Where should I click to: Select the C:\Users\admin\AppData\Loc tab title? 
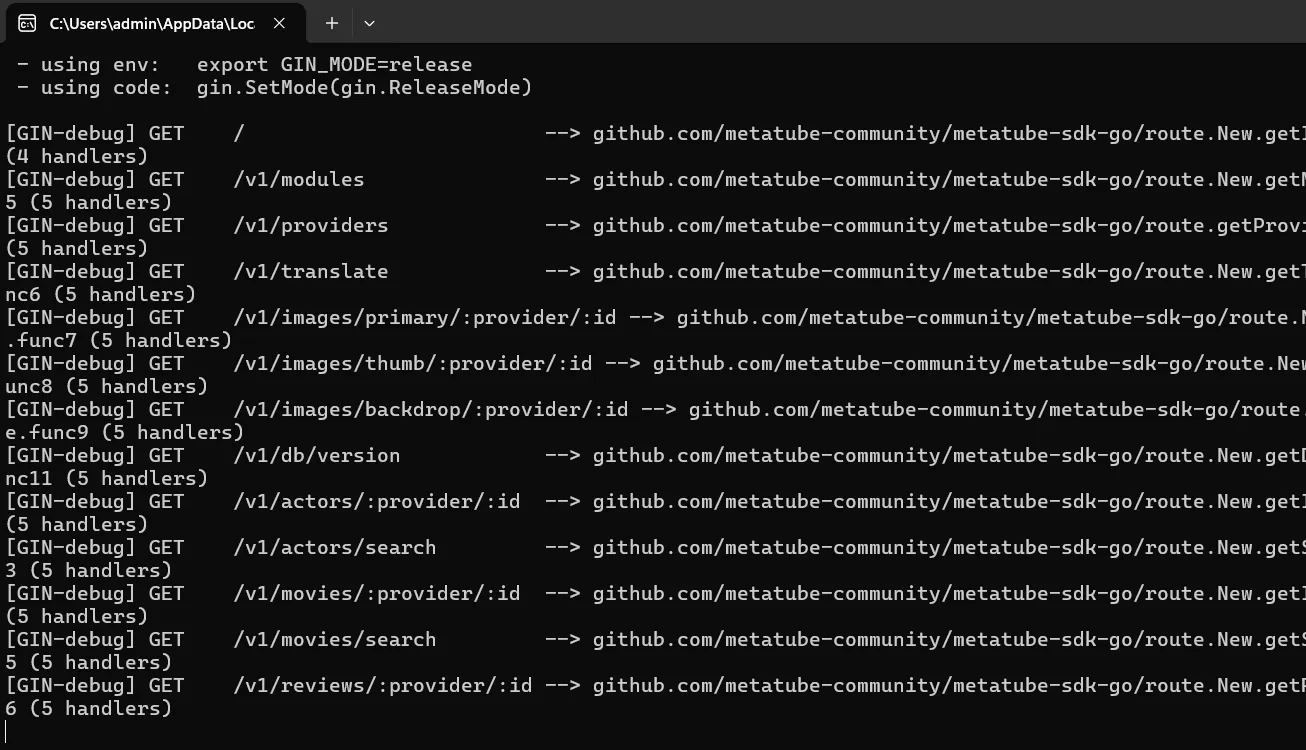point(152,23)
